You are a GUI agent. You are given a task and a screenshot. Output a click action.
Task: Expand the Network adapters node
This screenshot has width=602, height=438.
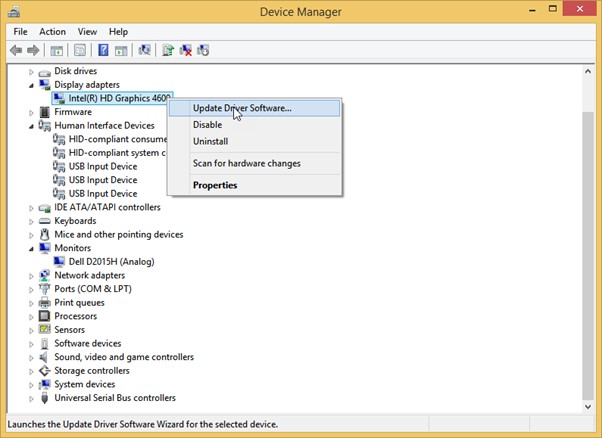tap(31, 276)
